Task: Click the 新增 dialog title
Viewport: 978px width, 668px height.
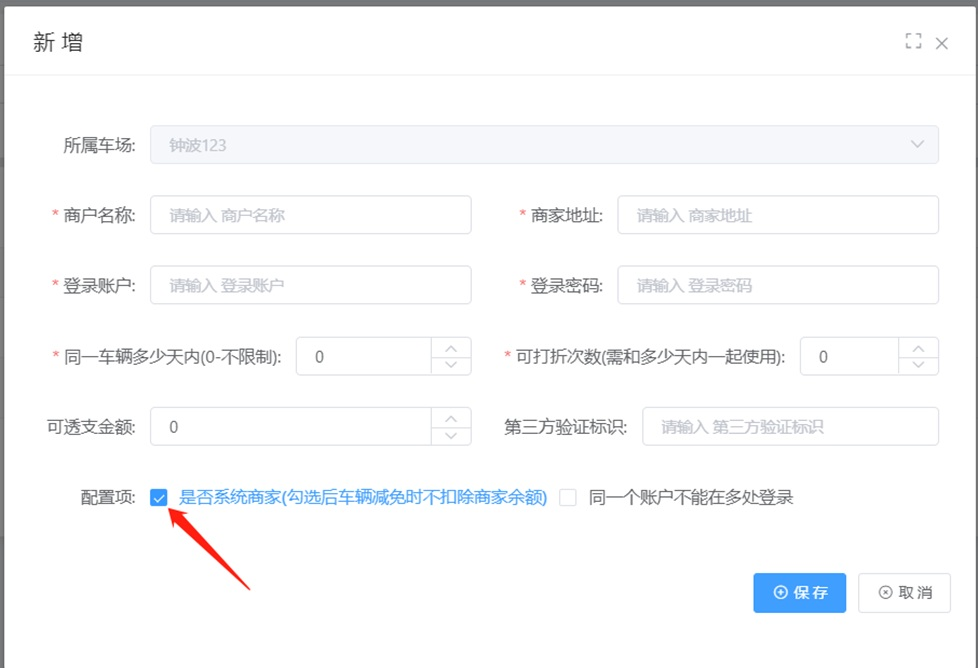Action: click(57, 42)
